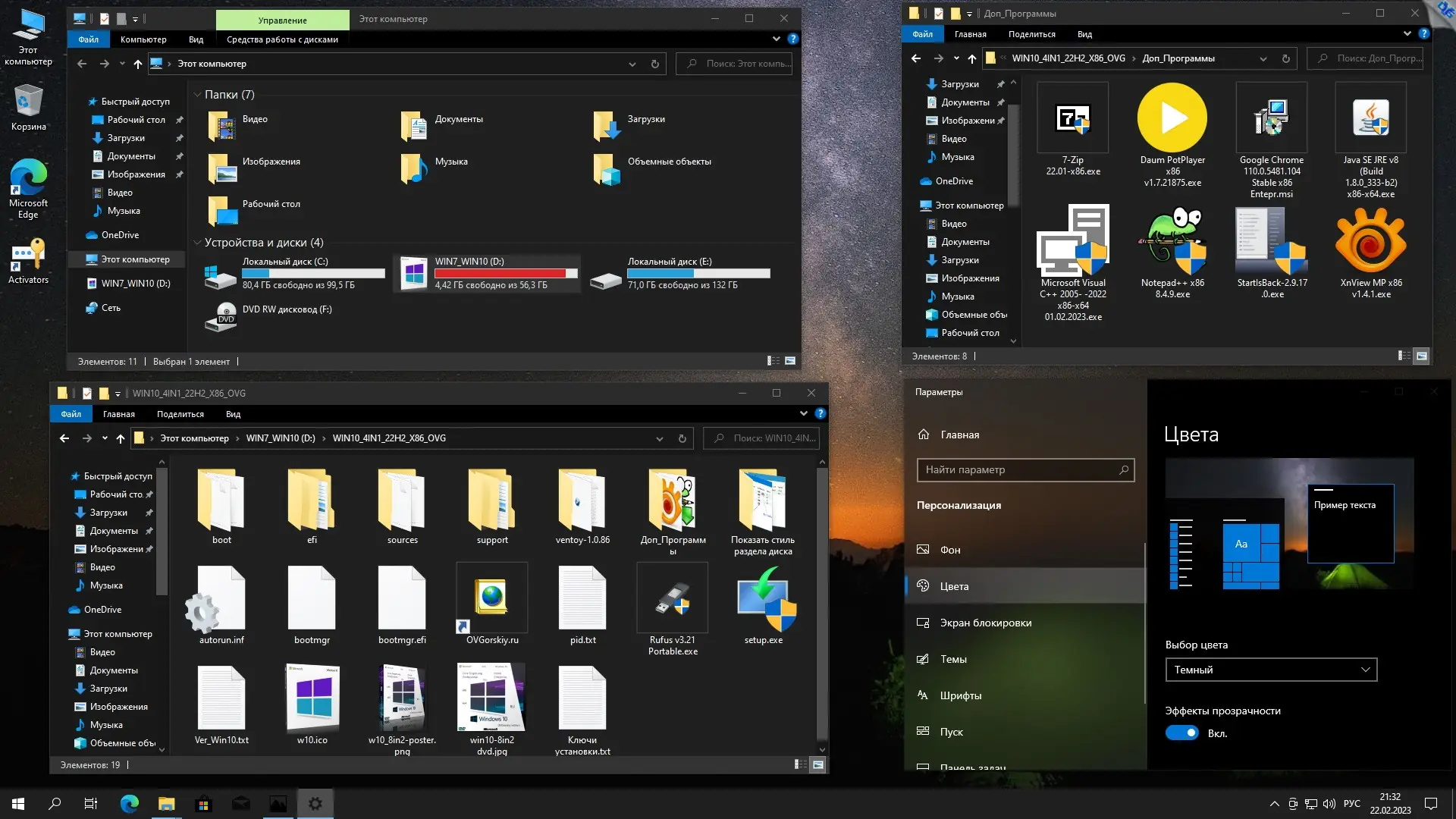This screenshot has width=1456, height=819.
Task: Run the Daum PotPlayer x86 installer
Action: (x=1172, y=118)
